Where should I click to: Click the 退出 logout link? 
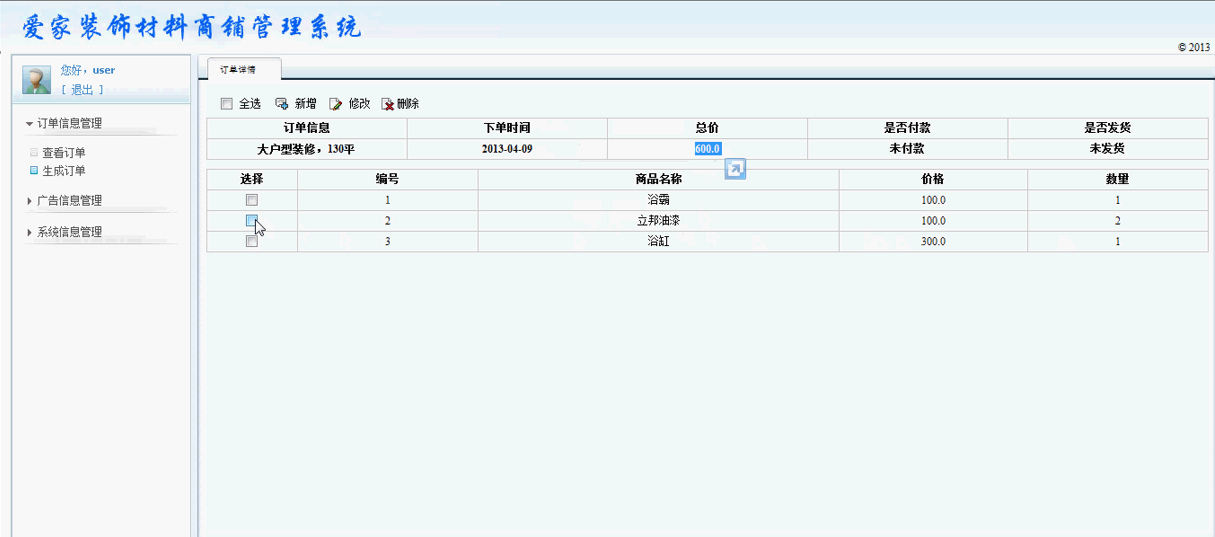[82, 90]
